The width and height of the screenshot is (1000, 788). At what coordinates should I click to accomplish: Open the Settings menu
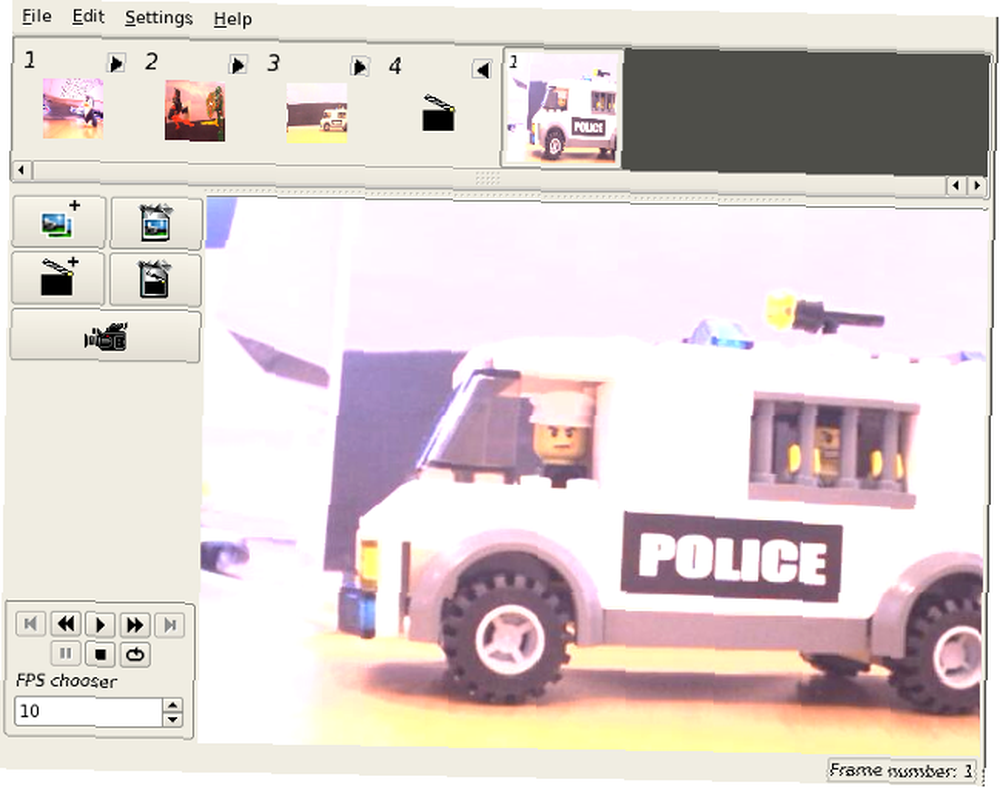click(x=159, y=18)
